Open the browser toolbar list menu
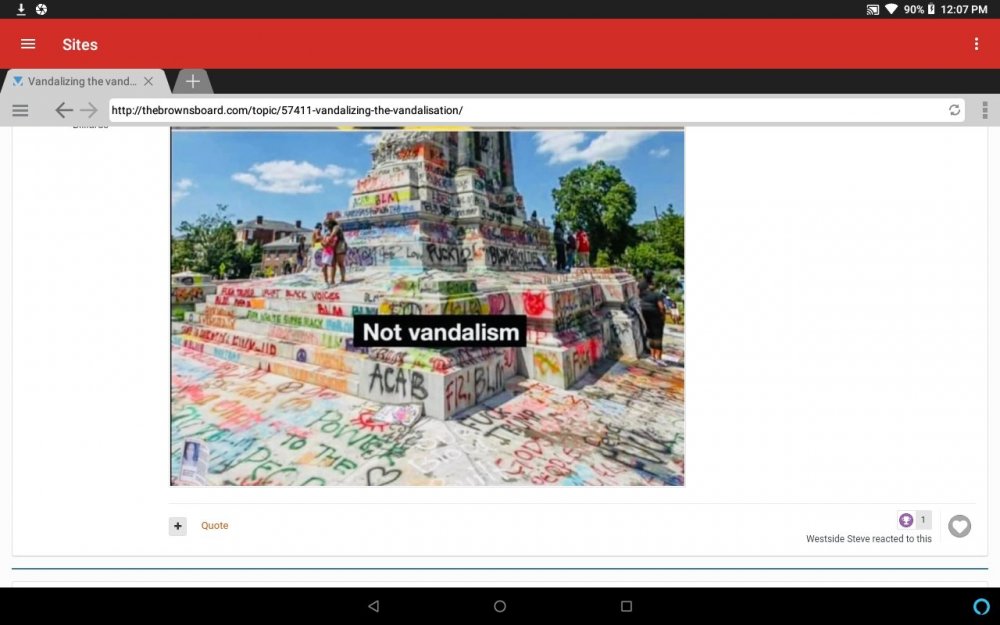Image resolution: width=1000 pixels, height=625 pixels. (x=20, y=110)
